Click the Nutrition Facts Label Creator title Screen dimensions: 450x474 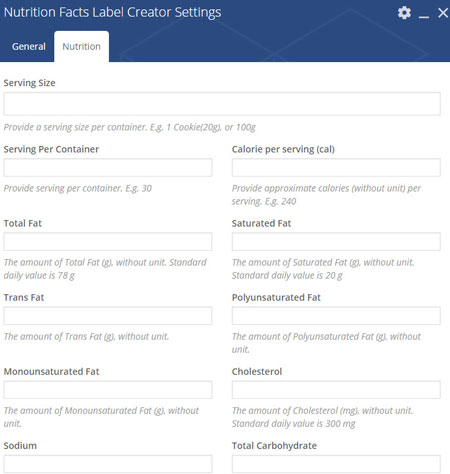(x=112, y=12)
